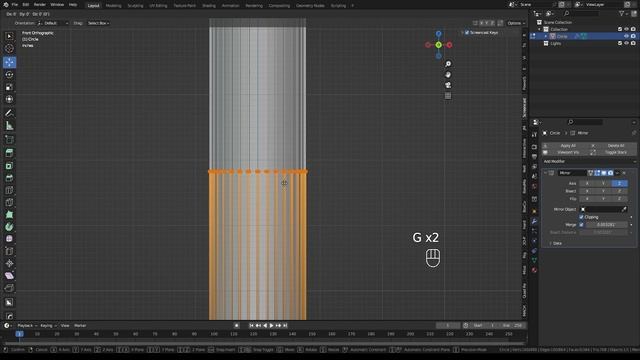Click the outliner search field
This screenshot has height=360, width=640.
pos(582,13)
